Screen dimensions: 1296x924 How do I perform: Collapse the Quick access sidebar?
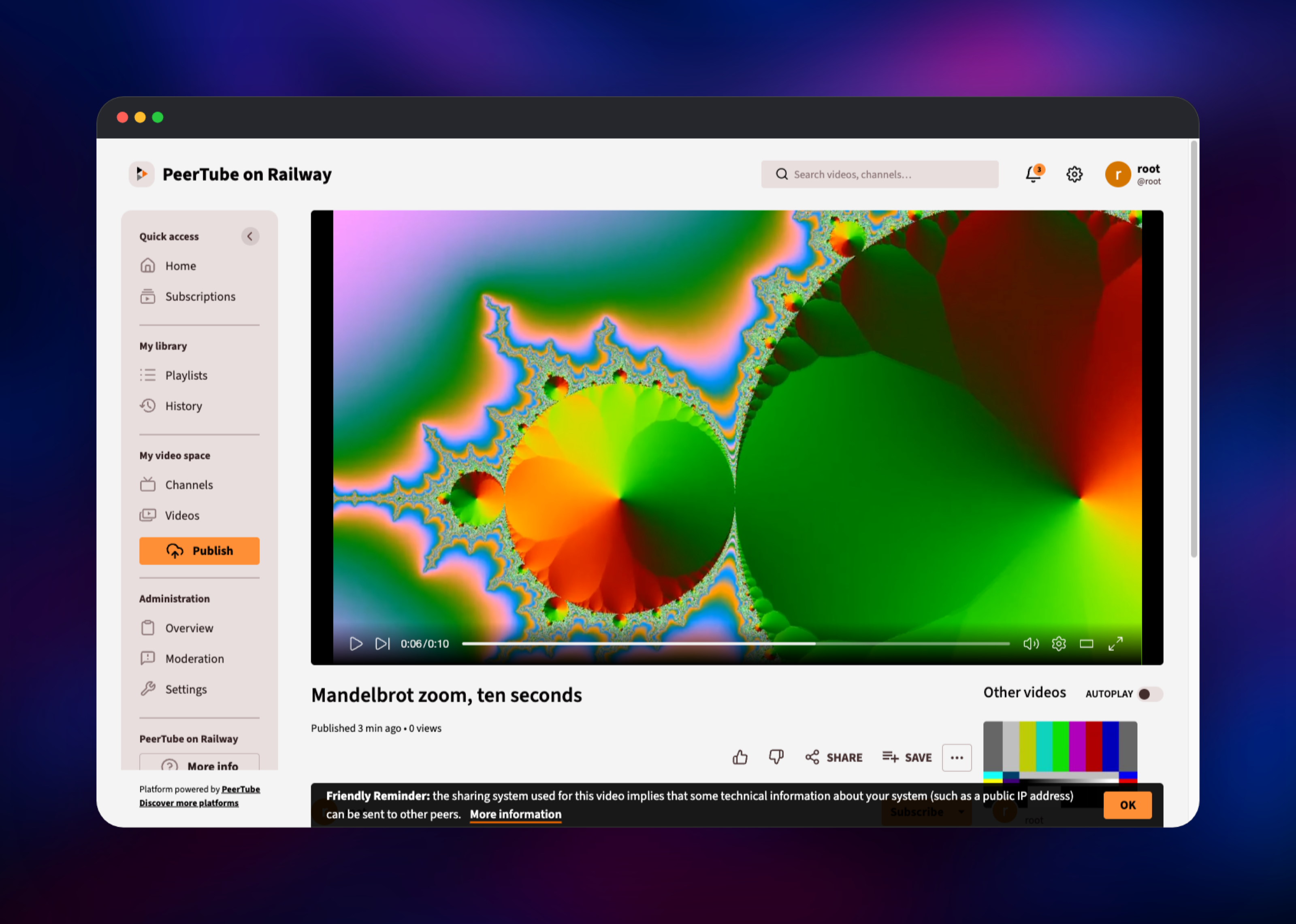(250, 236)
